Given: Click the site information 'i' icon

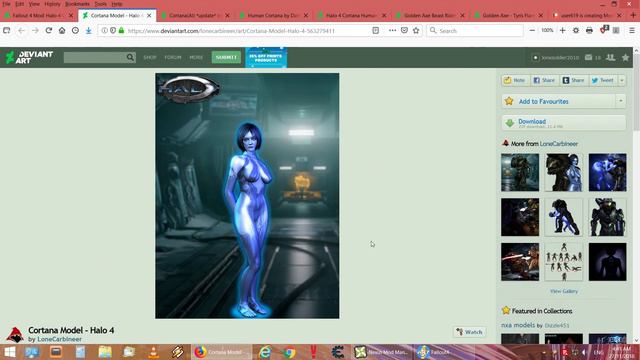Looking at the screenshot, I should coord(104,31).
